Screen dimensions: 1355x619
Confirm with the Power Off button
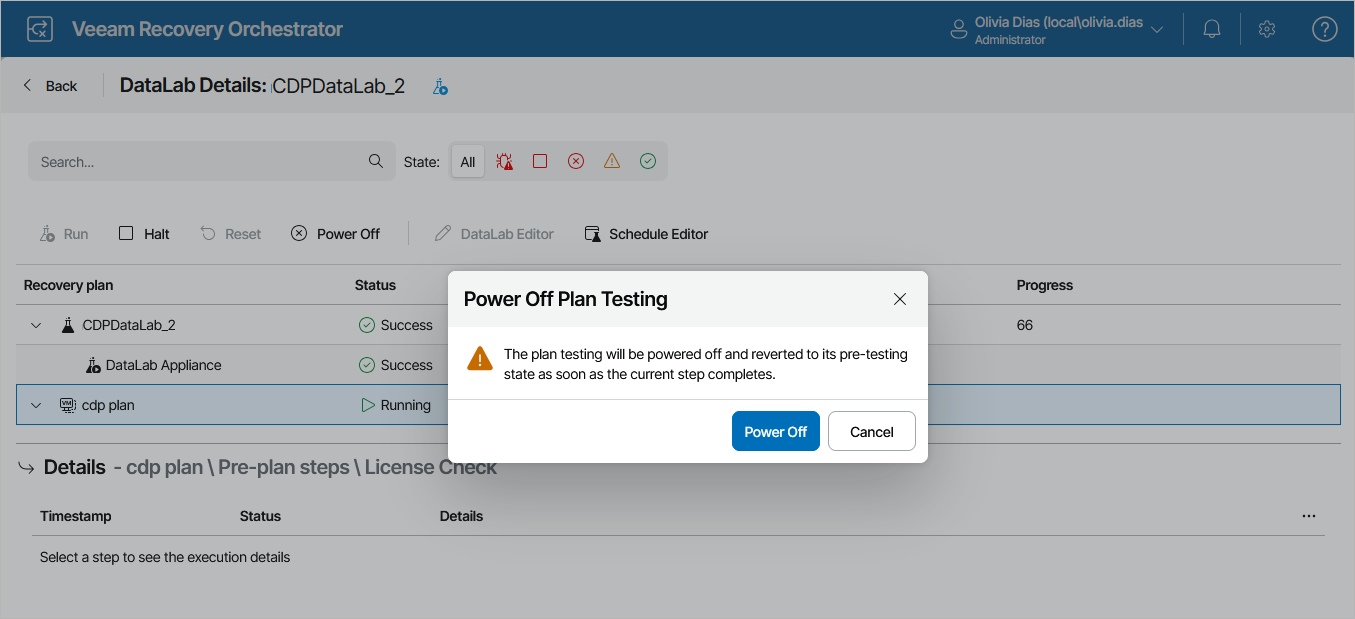point(775,431)
